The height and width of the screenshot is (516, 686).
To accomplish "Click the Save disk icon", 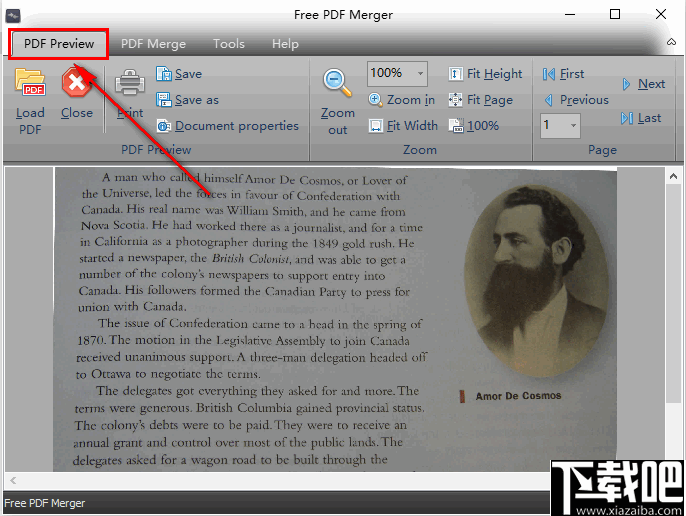I will tap(164, 74).
